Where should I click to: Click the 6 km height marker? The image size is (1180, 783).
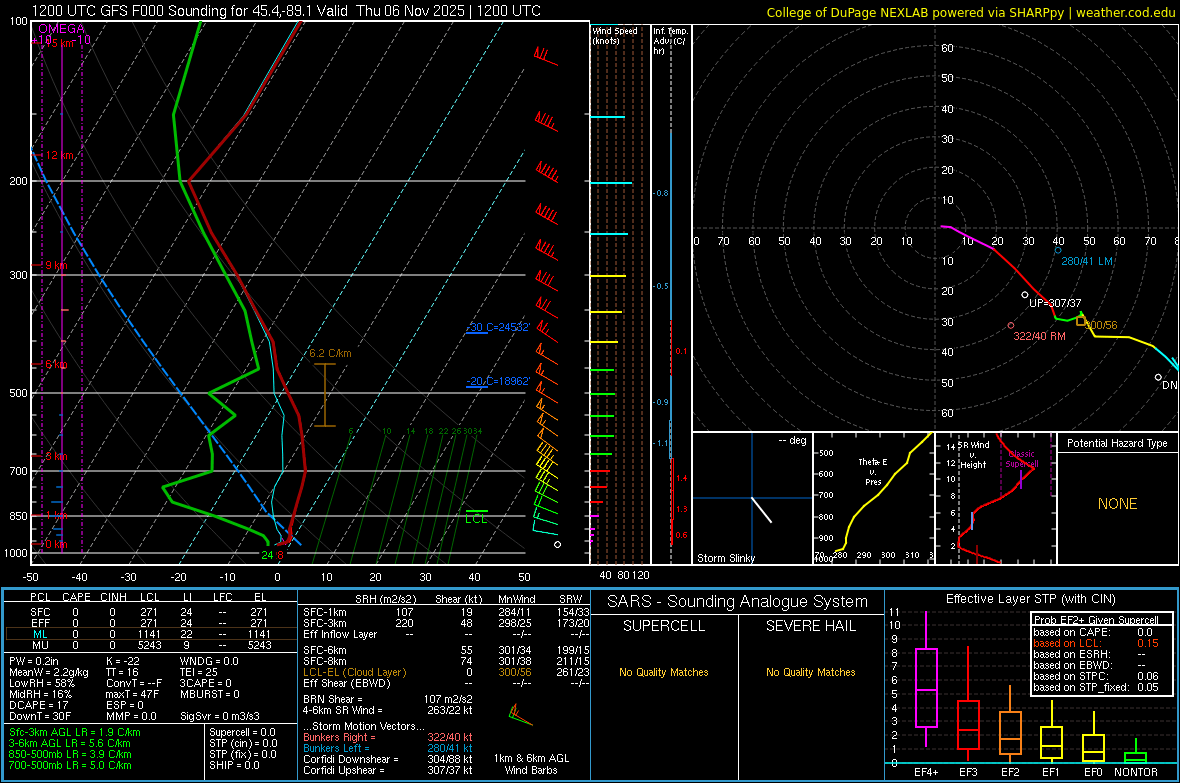(56, 364)
